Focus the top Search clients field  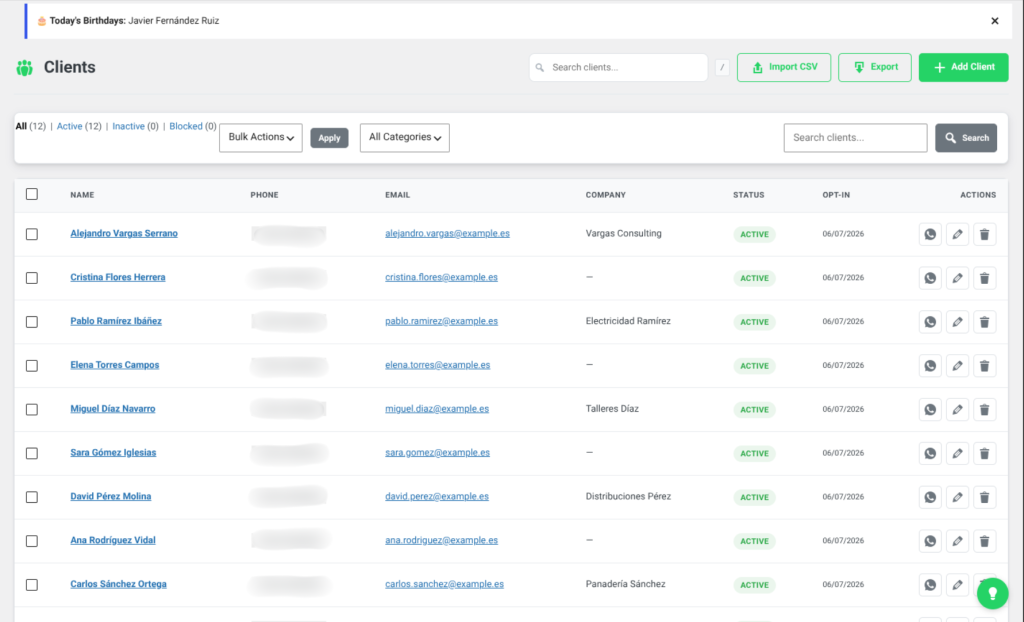(x=618, y=67)
